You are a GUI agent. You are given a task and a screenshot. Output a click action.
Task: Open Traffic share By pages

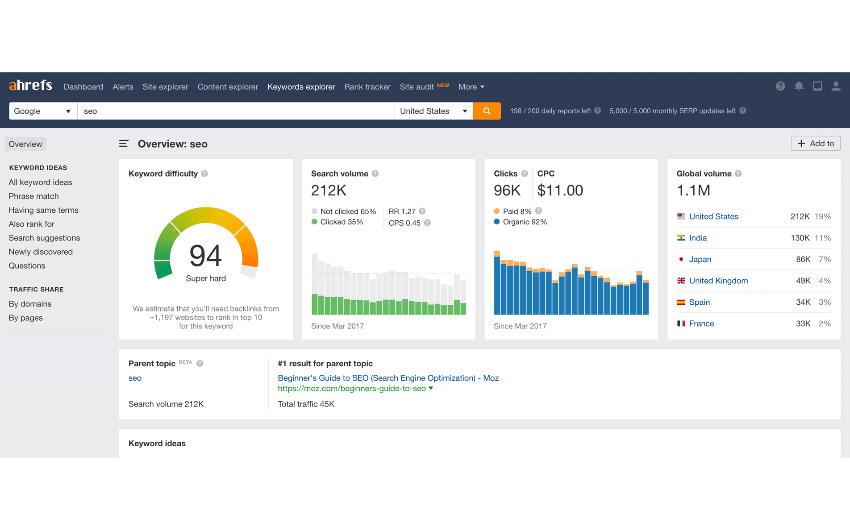[25, 318]
